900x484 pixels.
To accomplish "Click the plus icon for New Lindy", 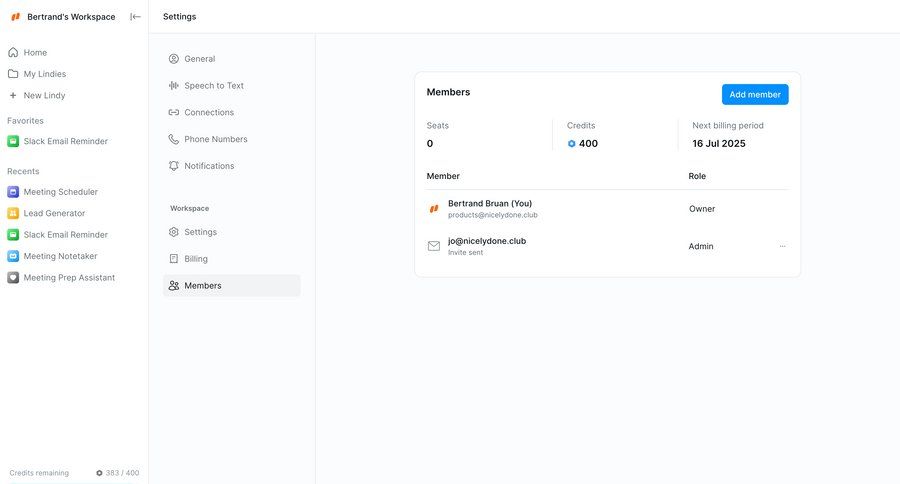I will coord(13,95).
